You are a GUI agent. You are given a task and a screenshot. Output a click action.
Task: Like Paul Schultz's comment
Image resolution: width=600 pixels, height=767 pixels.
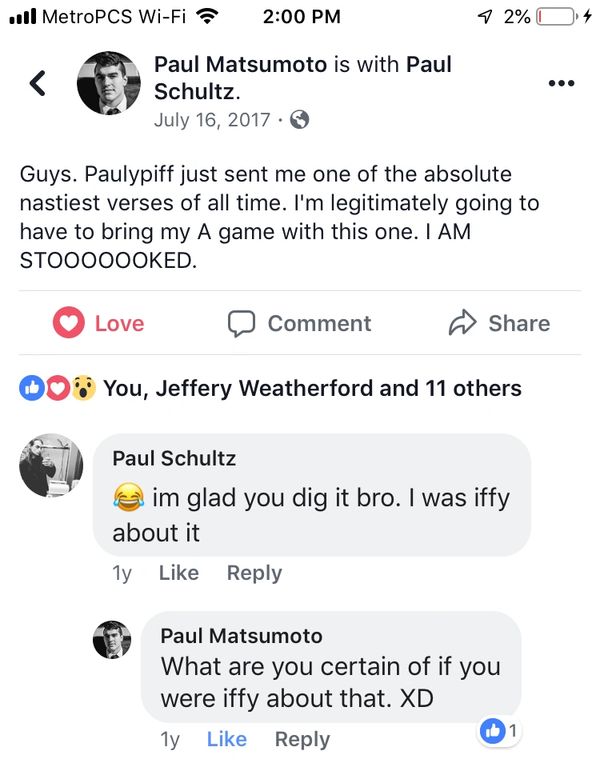click(x=179, y=573)
